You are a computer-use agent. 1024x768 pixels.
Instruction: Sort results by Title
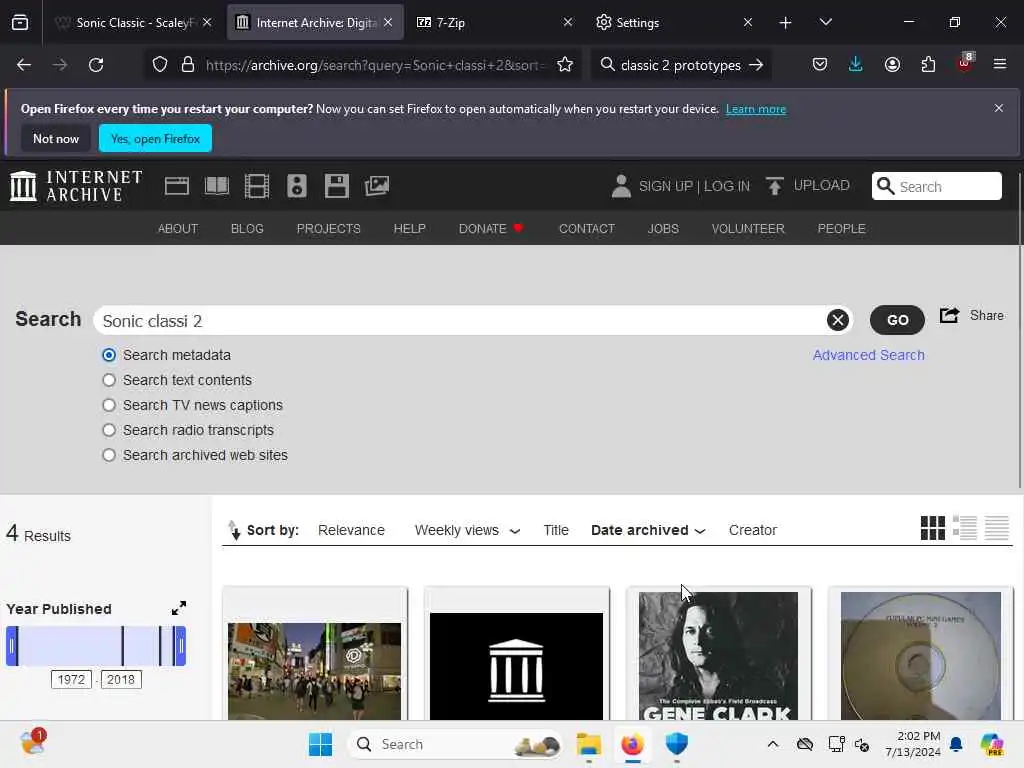556,530
